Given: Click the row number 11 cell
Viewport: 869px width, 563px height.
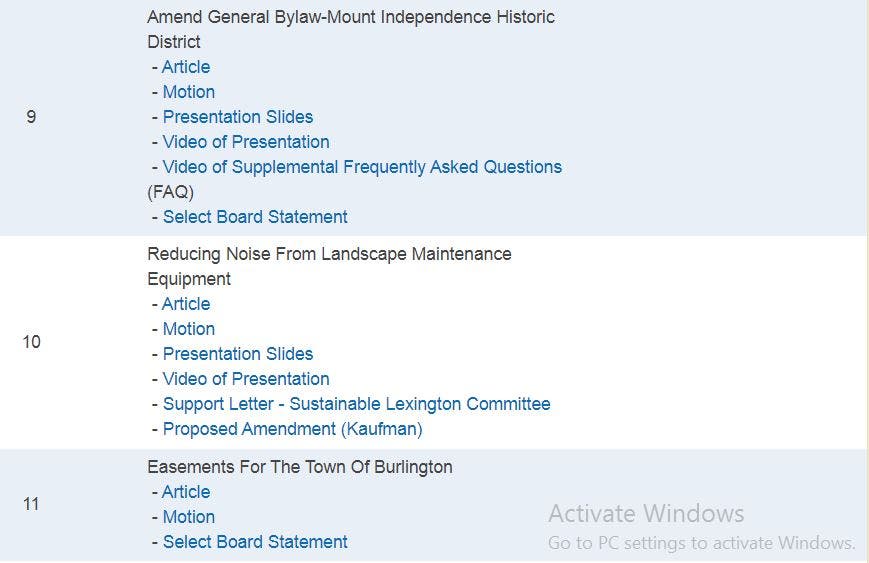Looking at the screenshot, I should (x=31, y=504).
